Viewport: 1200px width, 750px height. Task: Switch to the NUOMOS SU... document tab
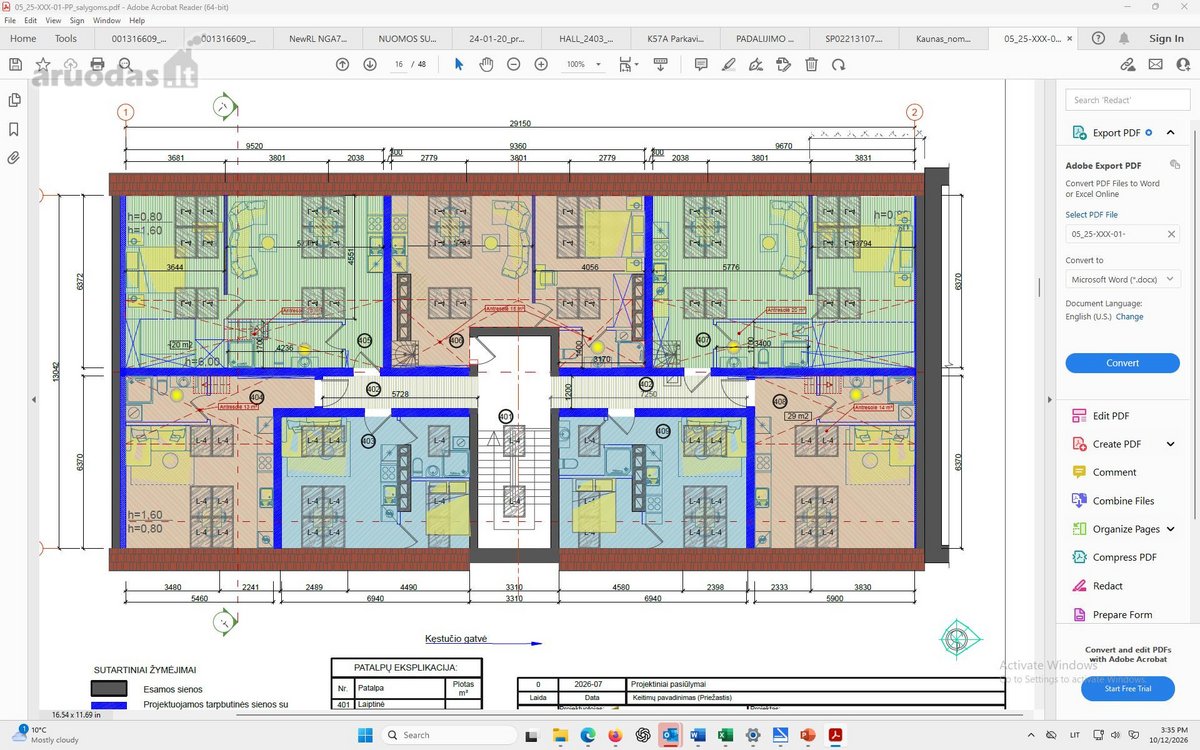click(x=406, y=38)
